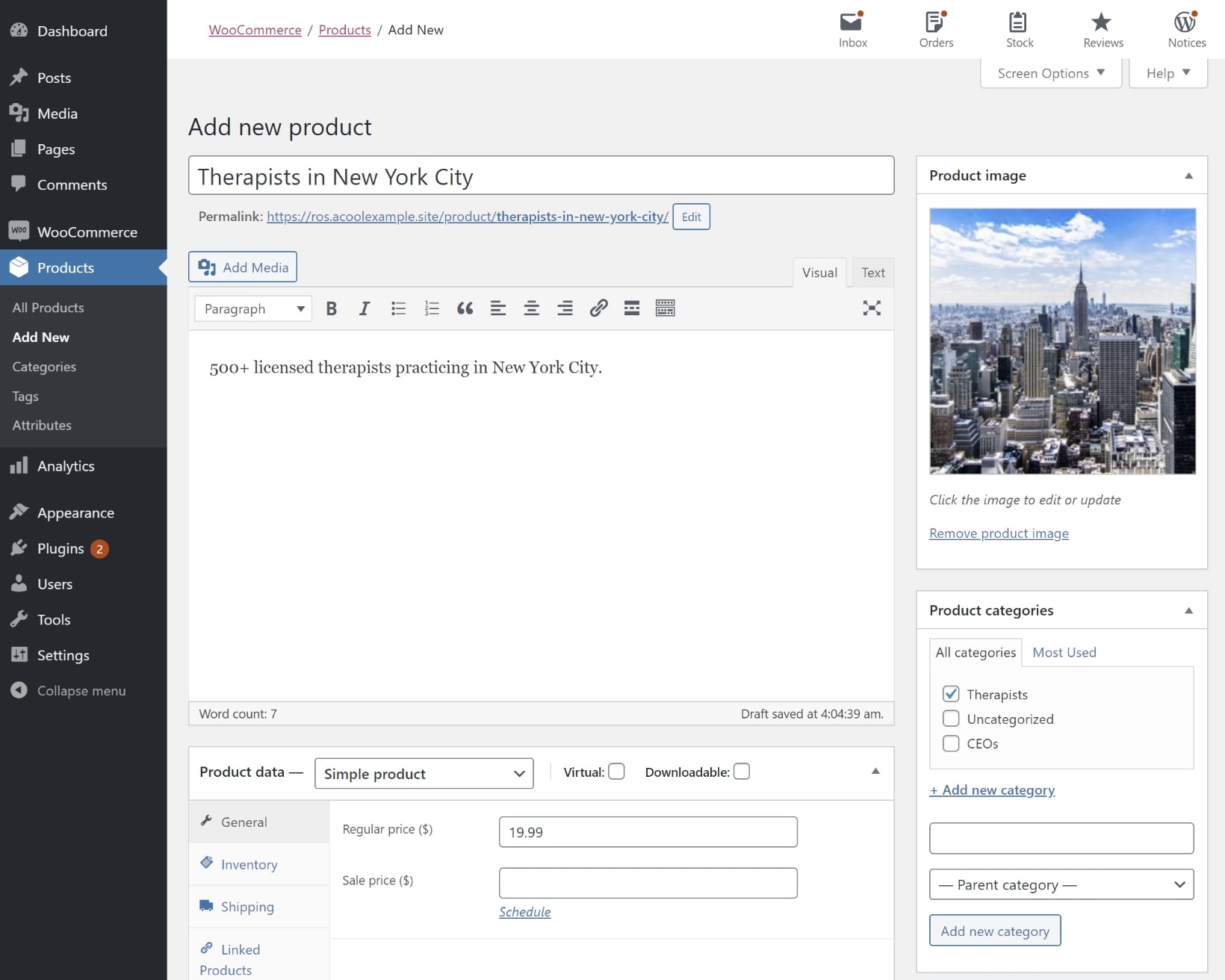Open the Product data type dropdown

tap(424, 773)
